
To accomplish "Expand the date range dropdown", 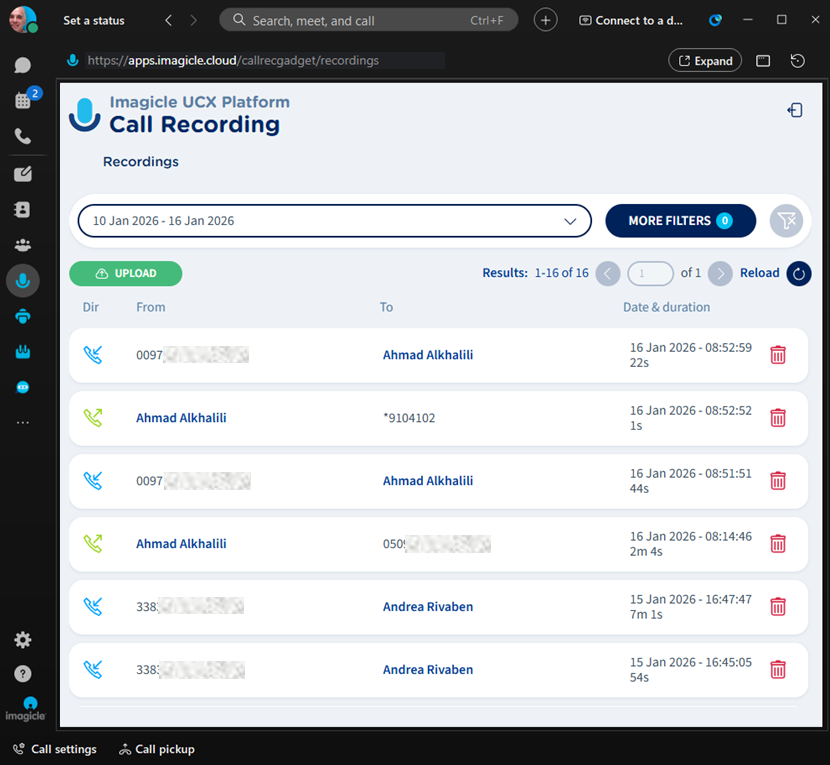I will (x=570, y=221).
